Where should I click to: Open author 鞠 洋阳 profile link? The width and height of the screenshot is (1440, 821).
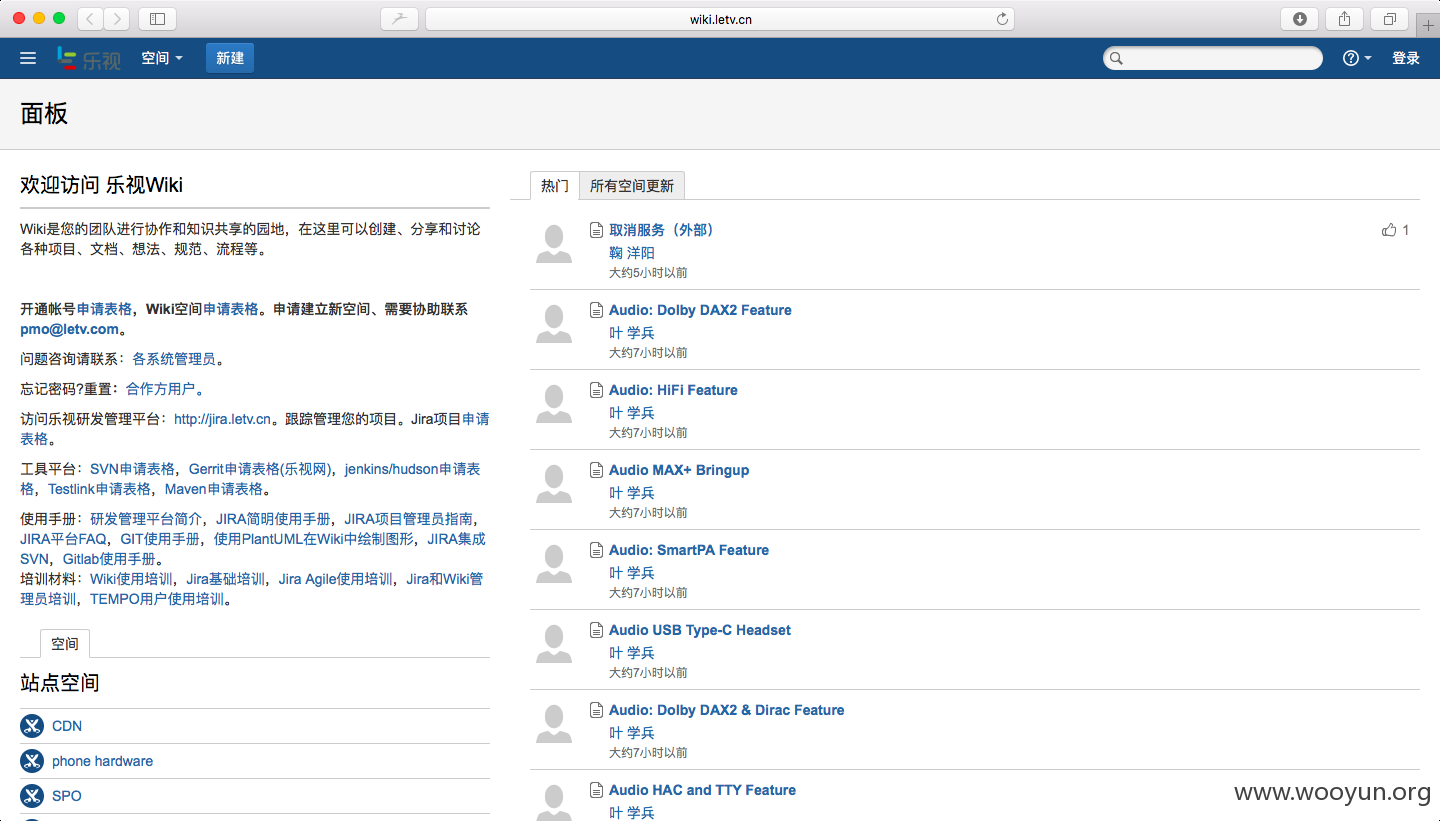[632, 253]
